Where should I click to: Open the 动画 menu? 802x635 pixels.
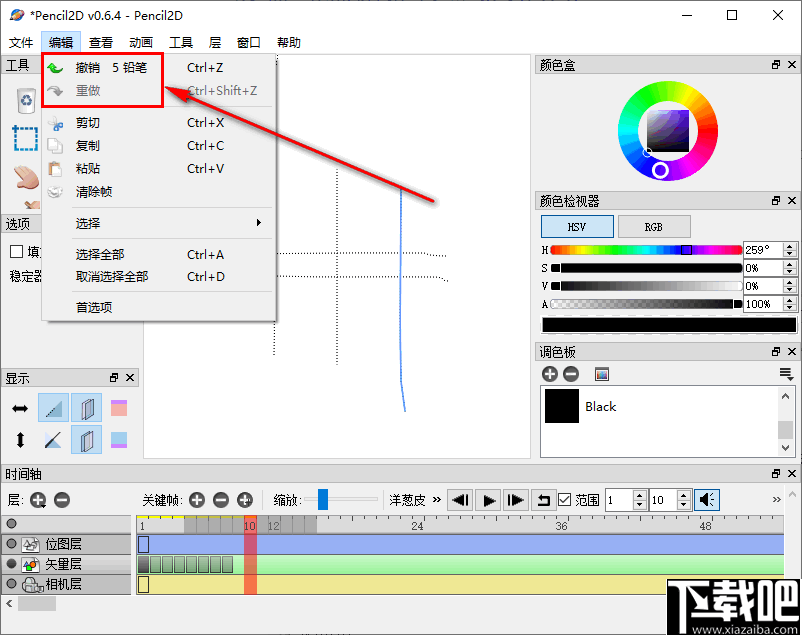[142, 42]
